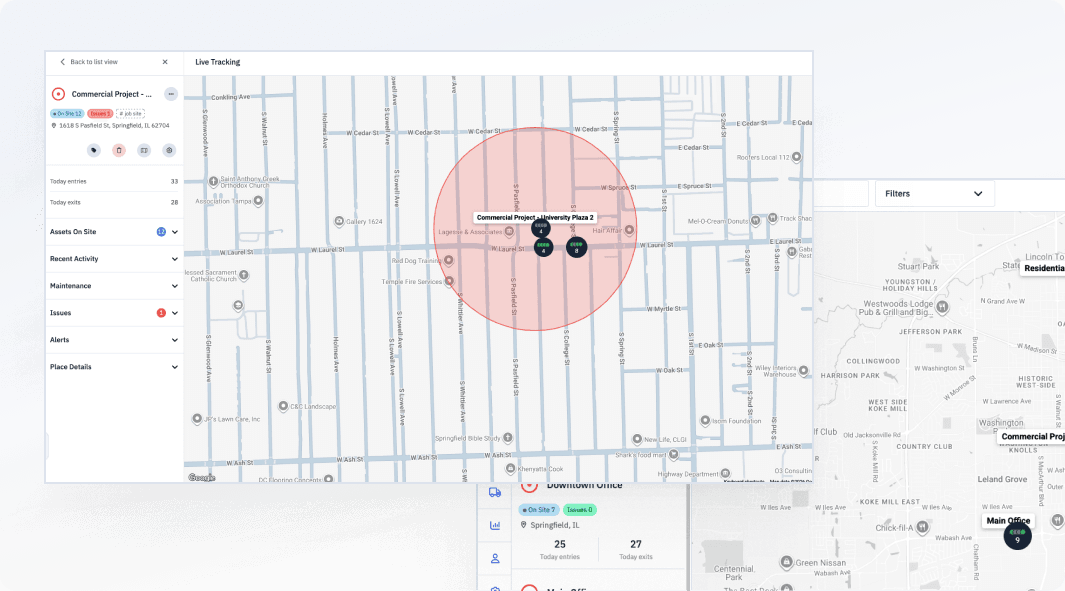This screenshot has height=591, width=1065.
Task: Select the red Issues 1 badge
Action: click(x=100, y=113)
